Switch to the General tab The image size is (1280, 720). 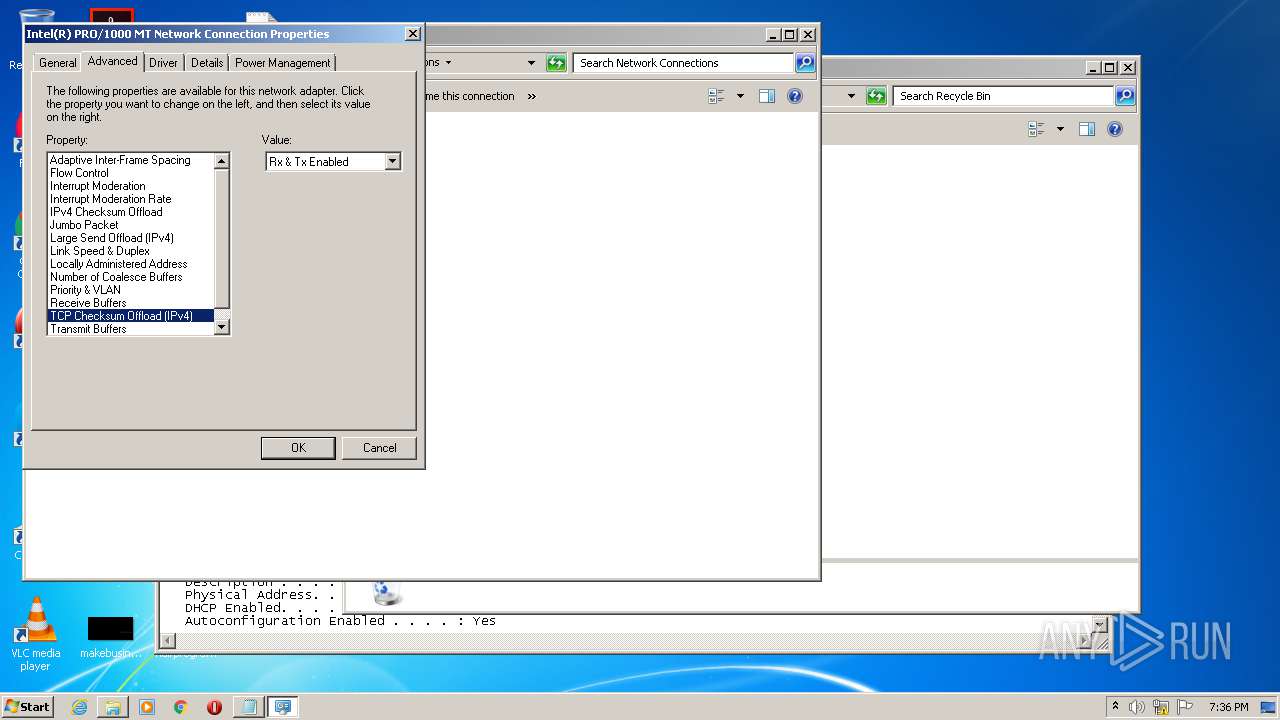(57, 62)
